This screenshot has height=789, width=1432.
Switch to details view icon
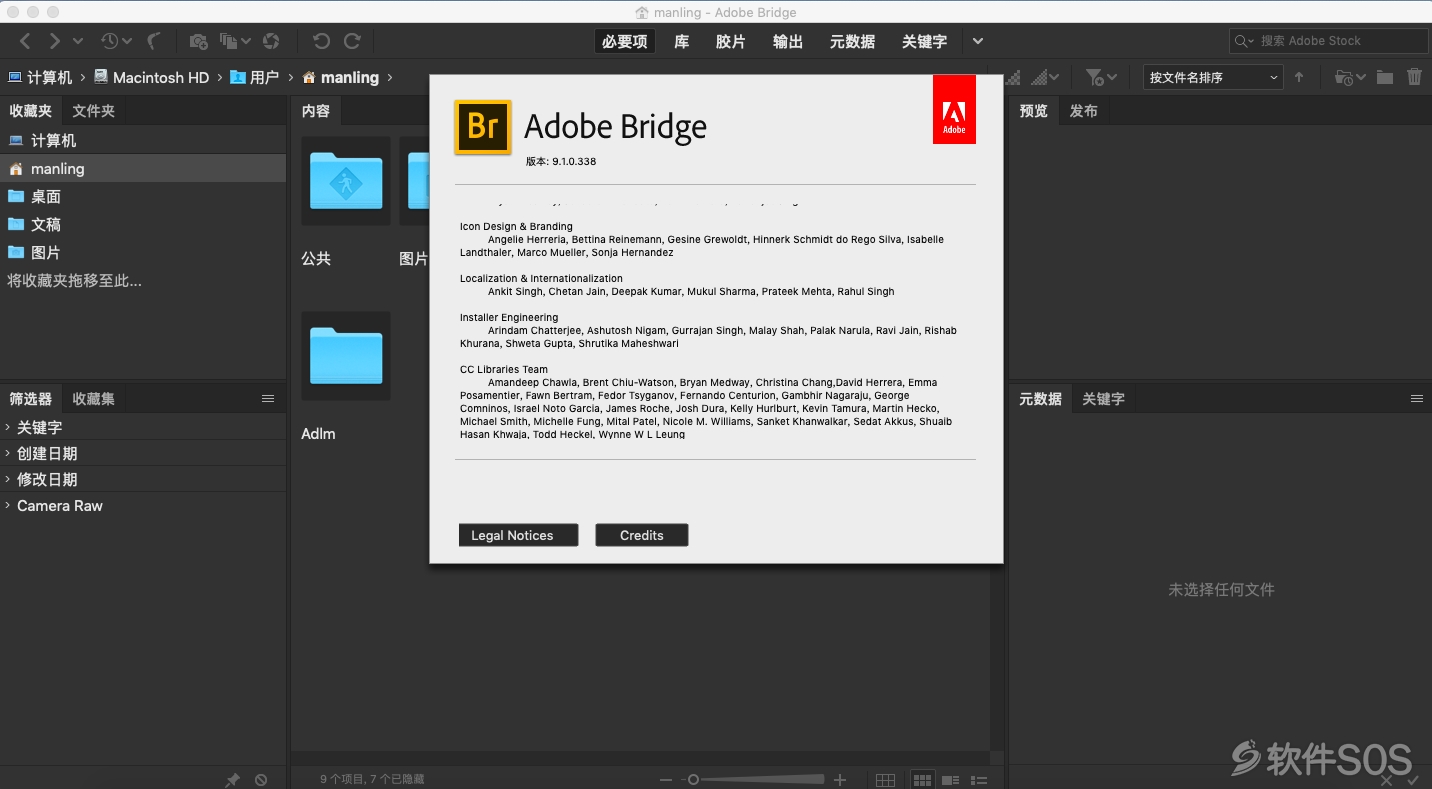tap(951, 780)
